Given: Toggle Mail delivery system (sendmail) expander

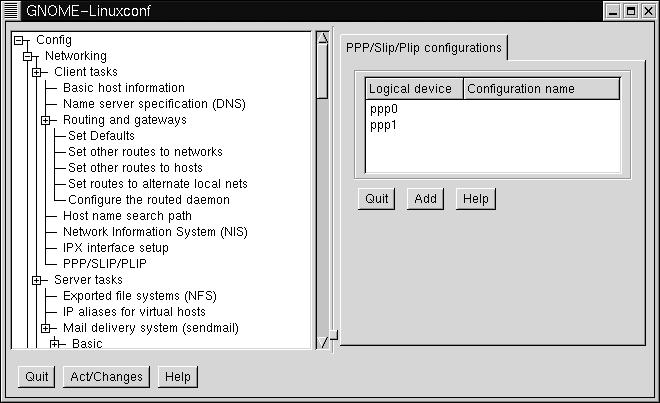Looking at the screenshot, I should tap(46, 328).
